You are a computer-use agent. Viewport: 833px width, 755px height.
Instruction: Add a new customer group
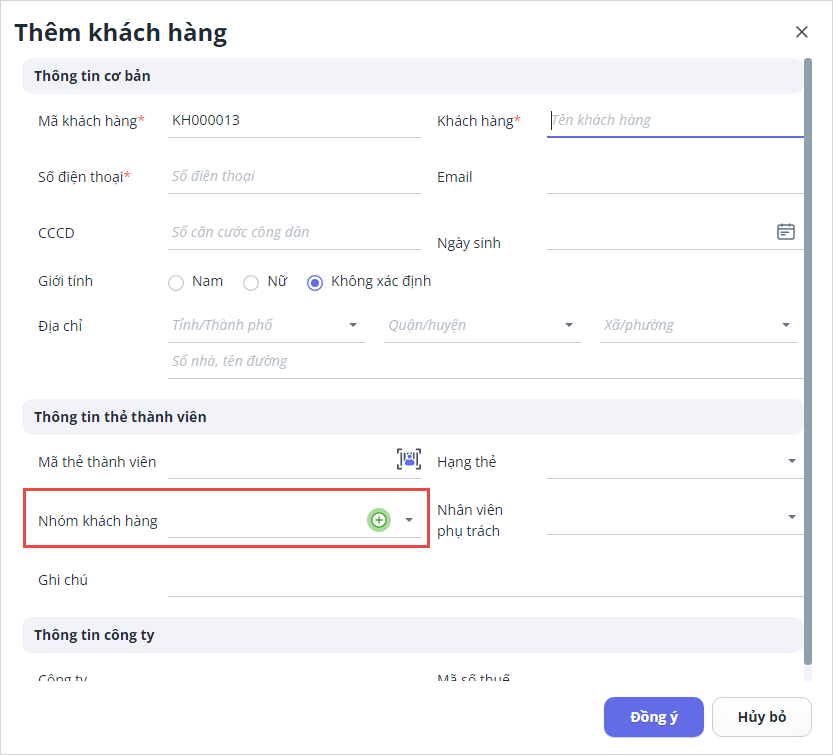point(379,520)
